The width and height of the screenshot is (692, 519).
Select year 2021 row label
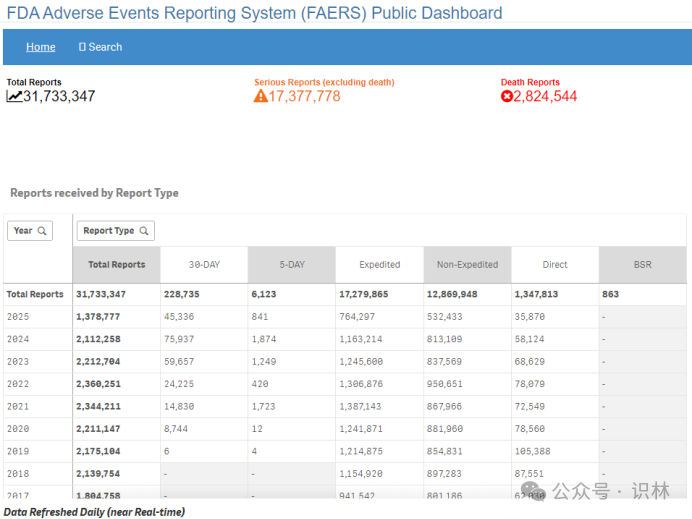pyautogui.click(x=18, y=406)
